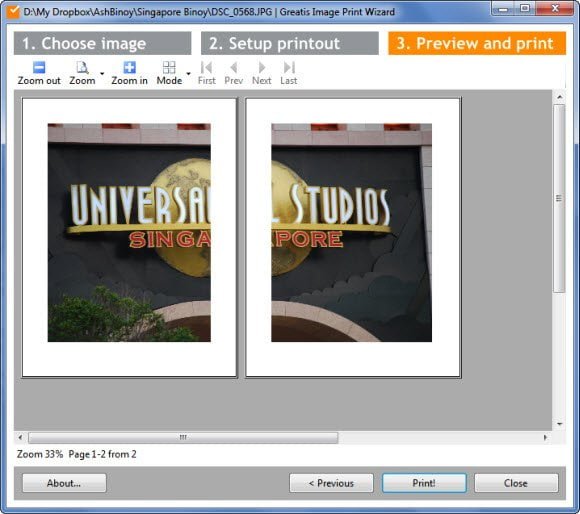Jump to Last page icon
The width and height of the screenshot is (580, 514).
pos(289,67)
